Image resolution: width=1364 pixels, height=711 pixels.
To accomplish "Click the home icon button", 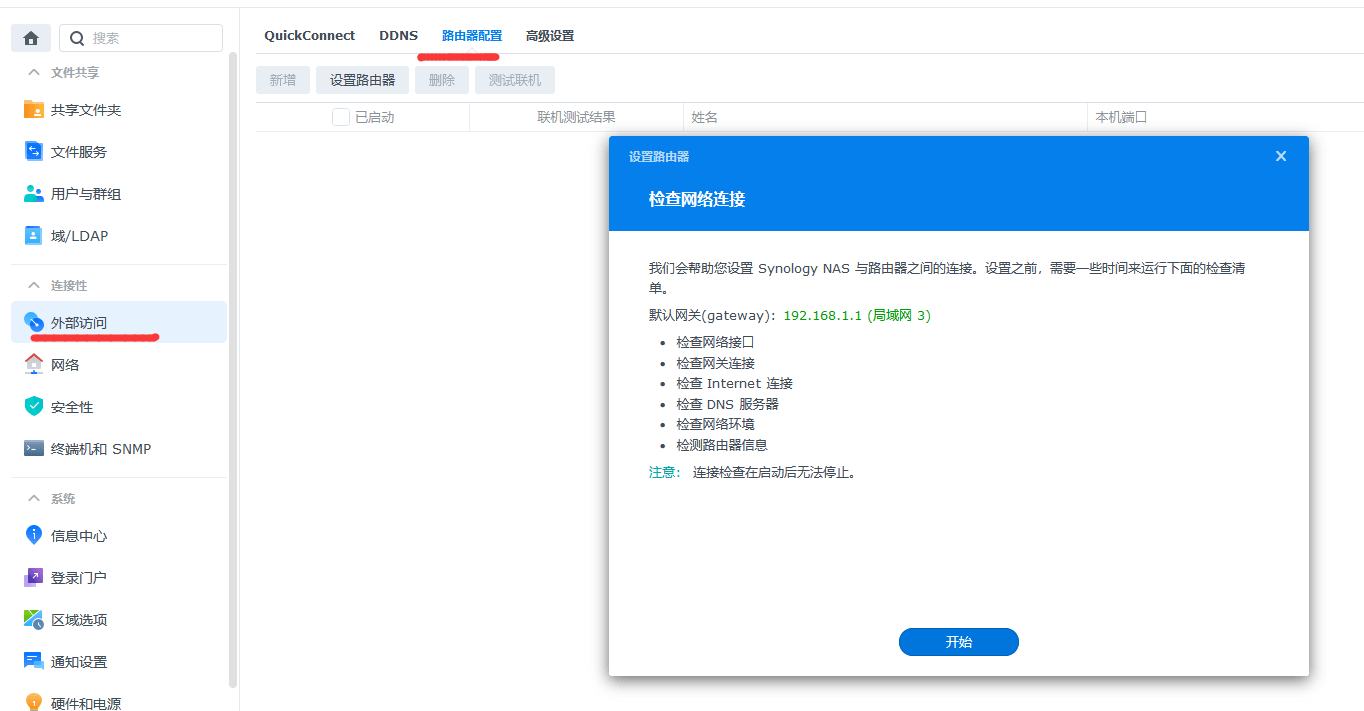I will [31, 38].
